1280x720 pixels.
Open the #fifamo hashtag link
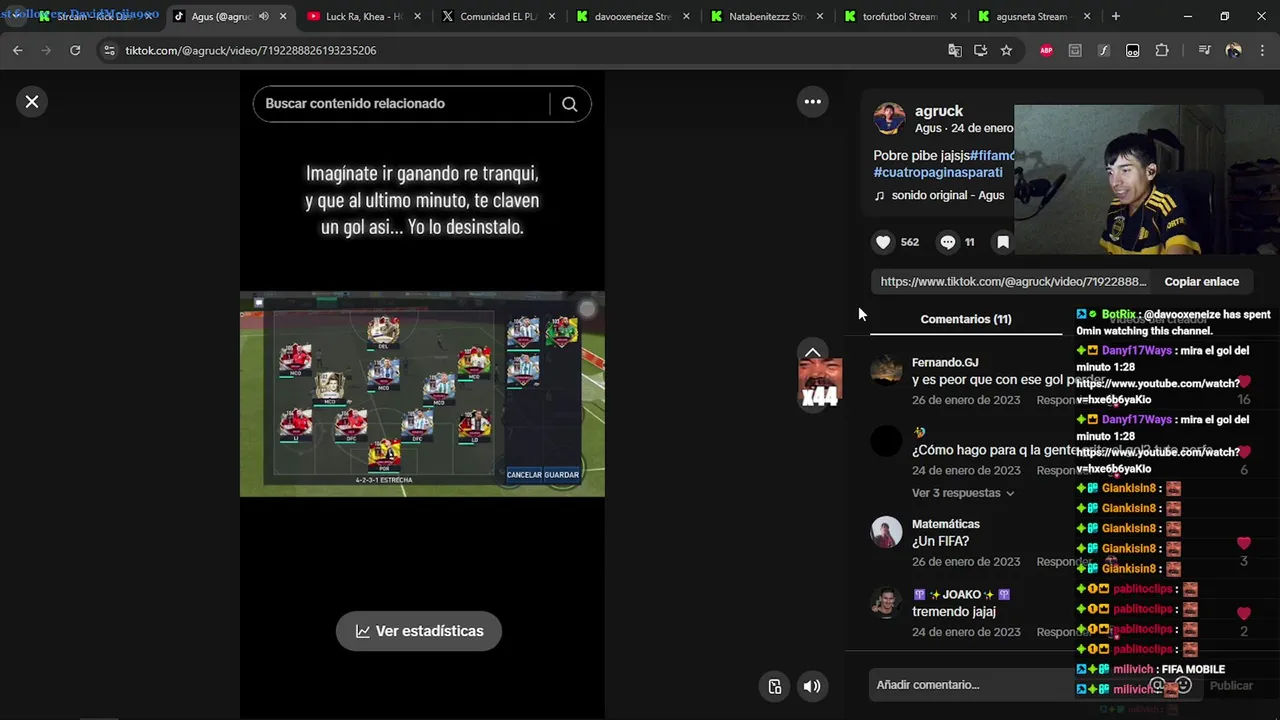[992, 156]
